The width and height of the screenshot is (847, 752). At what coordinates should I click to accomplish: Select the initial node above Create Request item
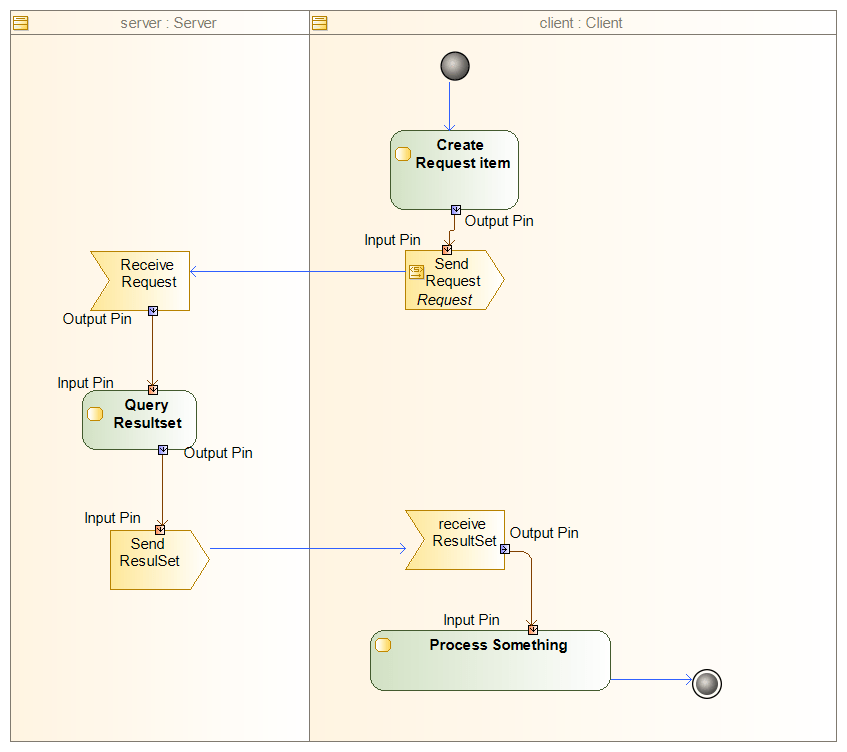point(455,66)
